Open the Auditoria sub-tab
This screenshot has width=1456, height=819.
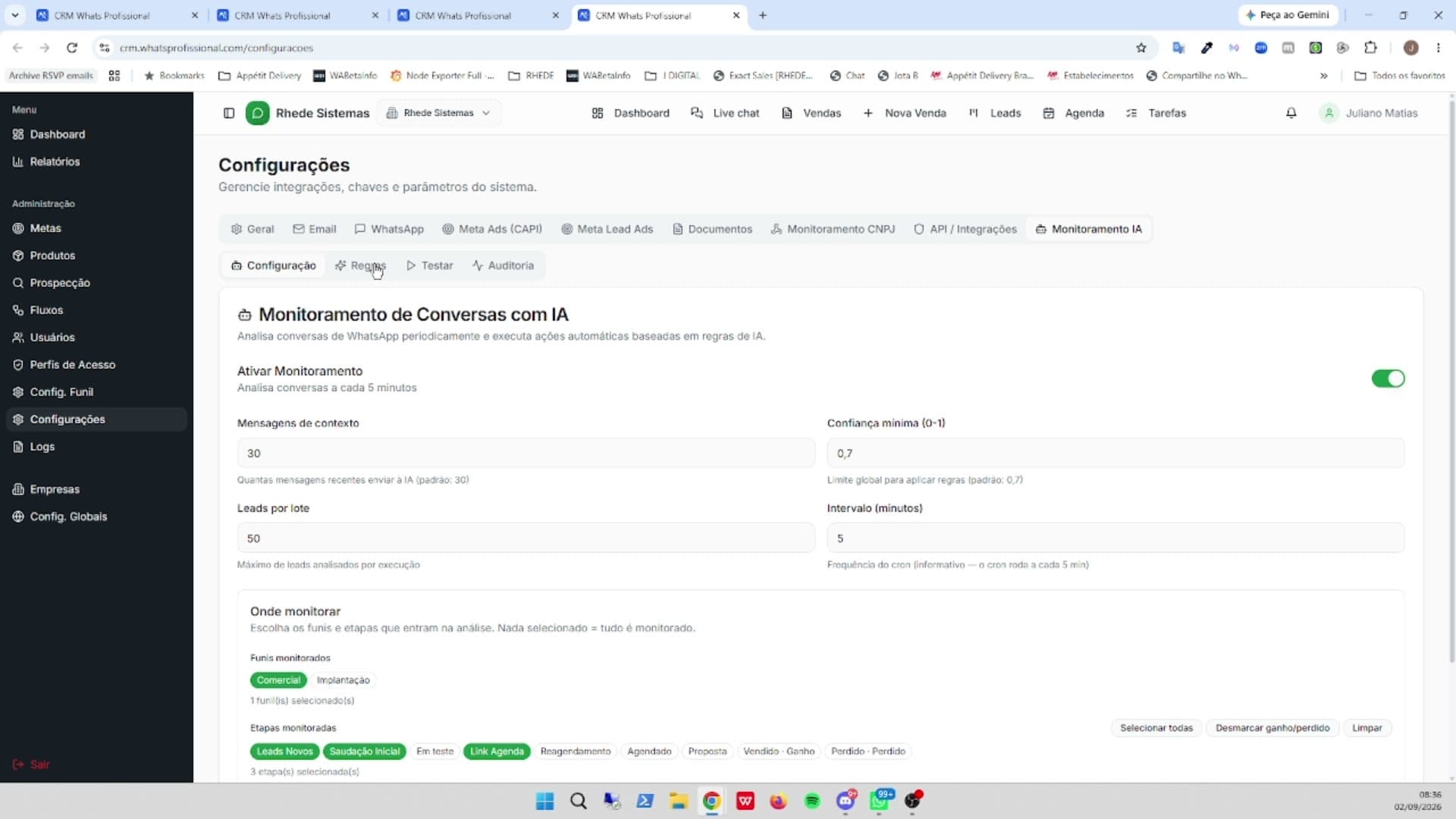coord(503,266)
